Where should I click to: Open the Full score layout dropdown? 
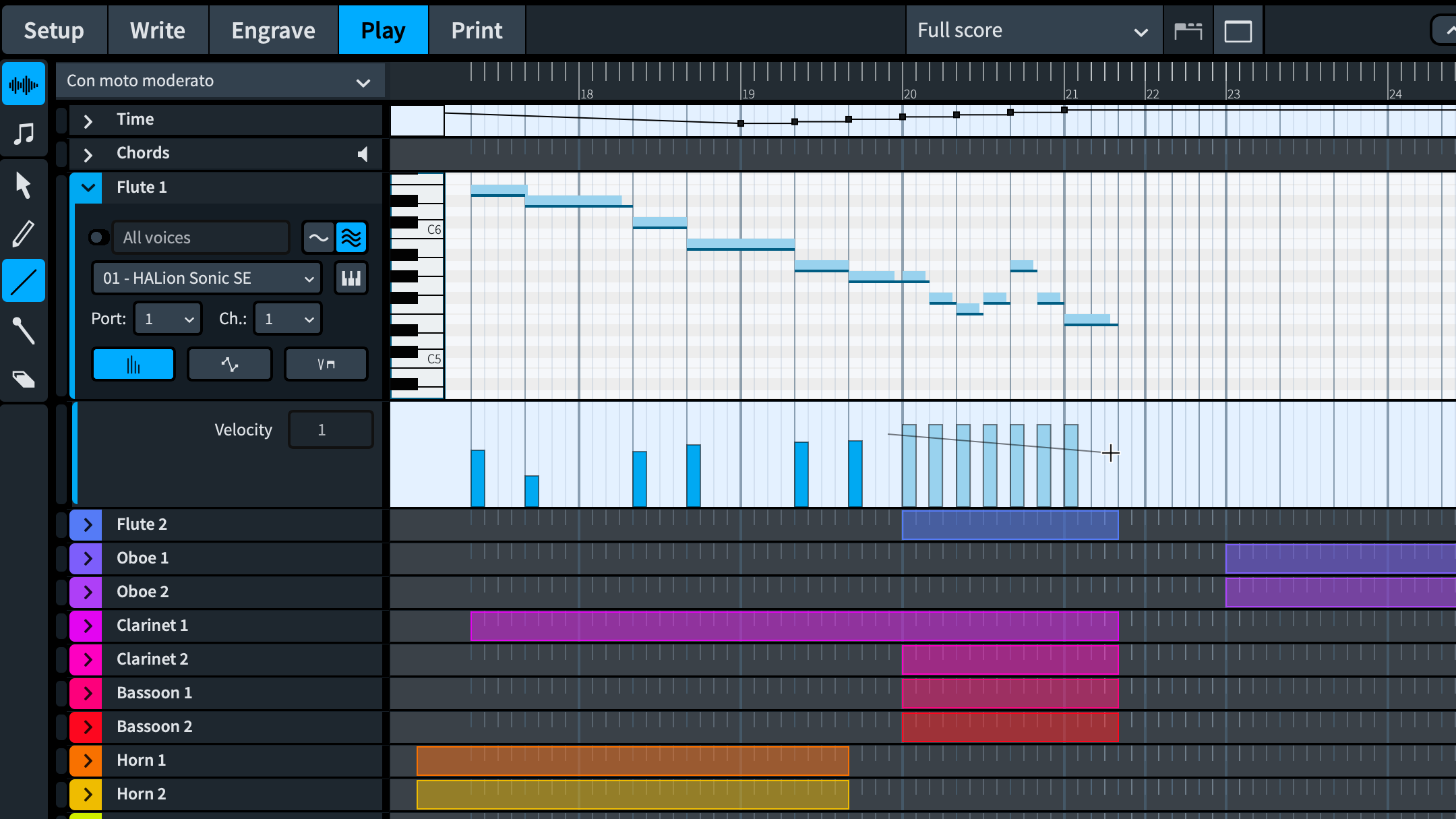pos(1034,30)
